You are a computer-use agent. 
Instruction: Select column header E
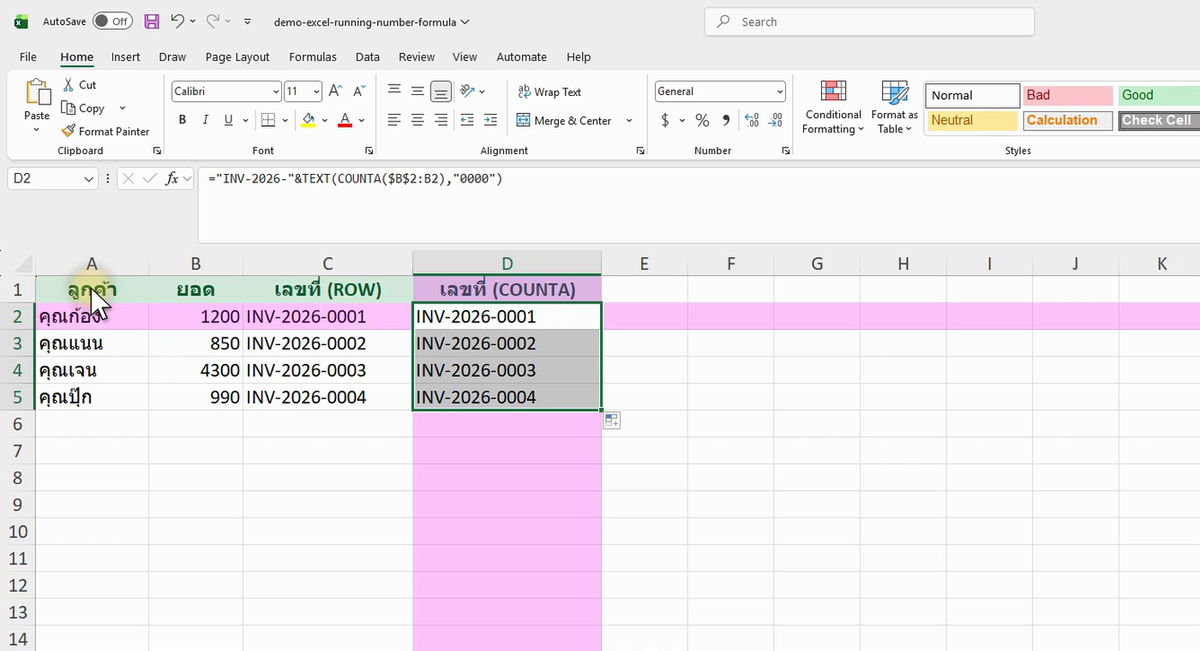tap(644, 264)
